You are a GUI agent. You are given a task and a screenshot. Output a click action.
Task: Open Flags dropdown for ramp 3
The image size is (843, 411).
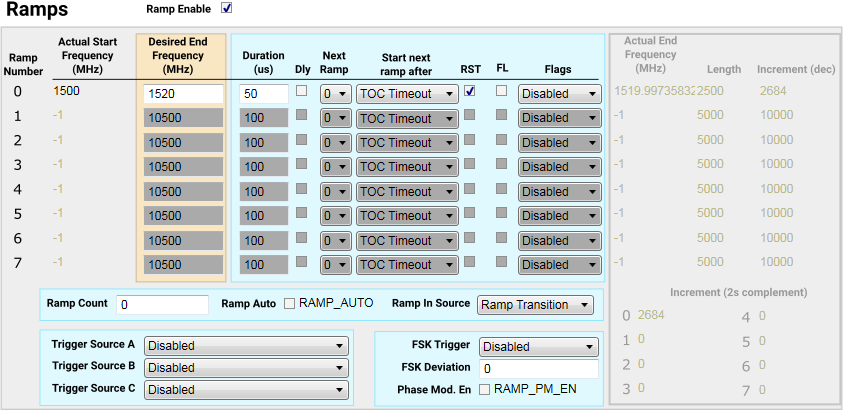coord(560,167)
